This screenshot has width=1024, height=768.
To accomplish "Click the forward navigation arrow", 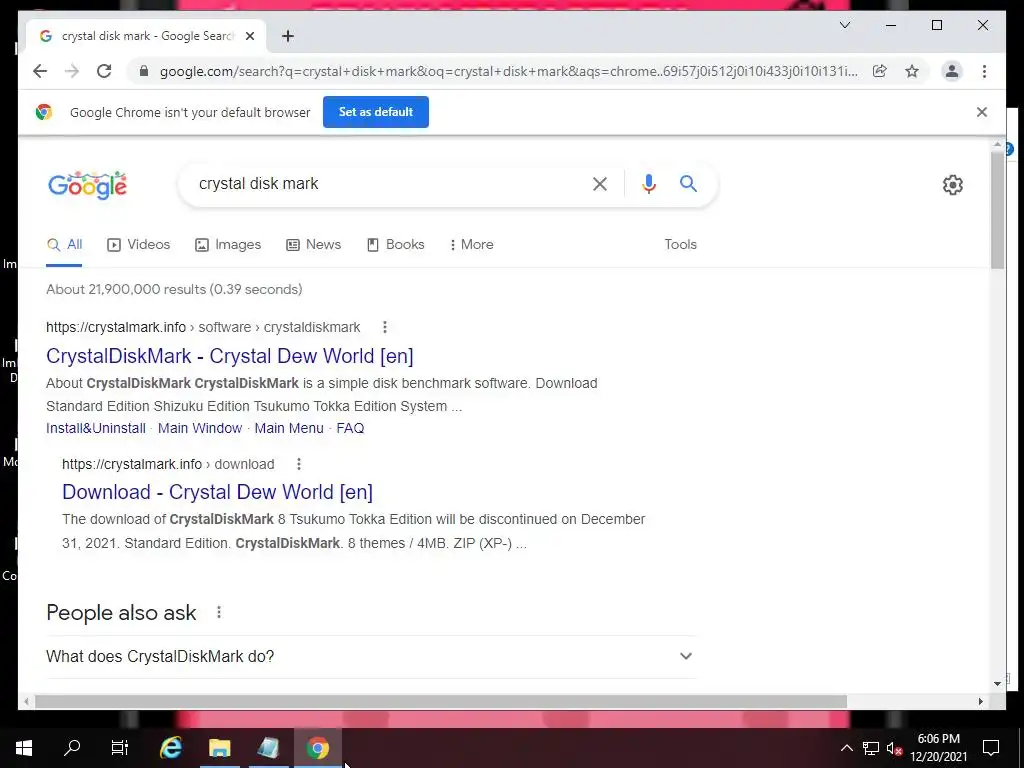I will click(72, 71).
